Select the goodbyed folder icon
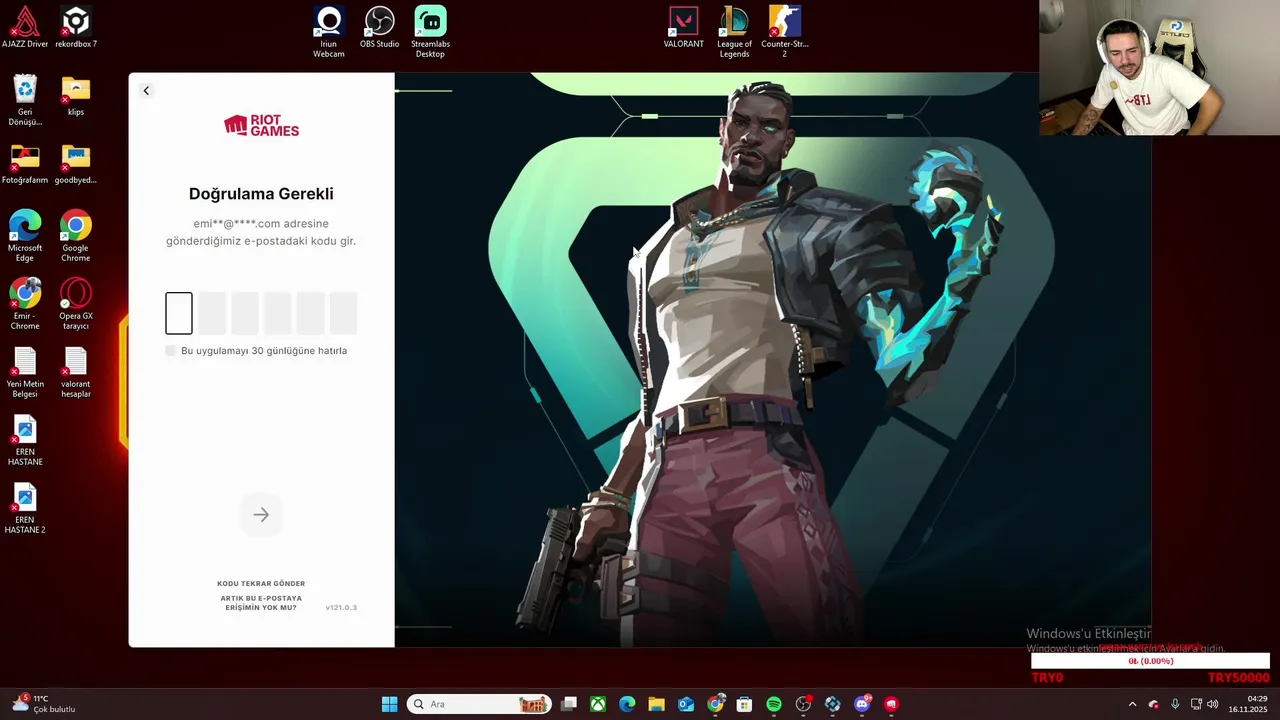The image size is (1280, 720). pyautogui.click(x=76, y=164)
